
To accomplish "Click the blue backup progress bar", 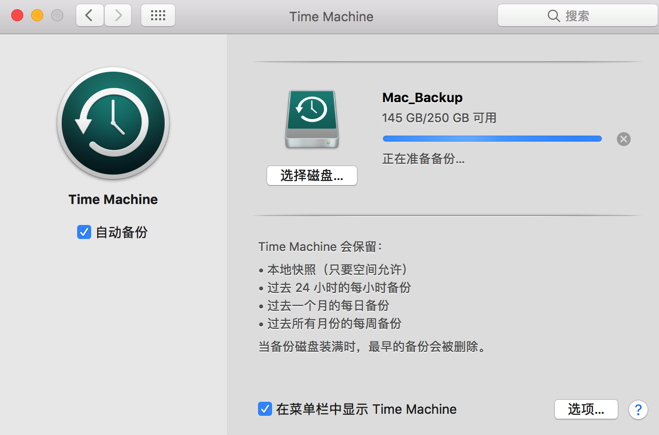I will [x=492, y=139].
